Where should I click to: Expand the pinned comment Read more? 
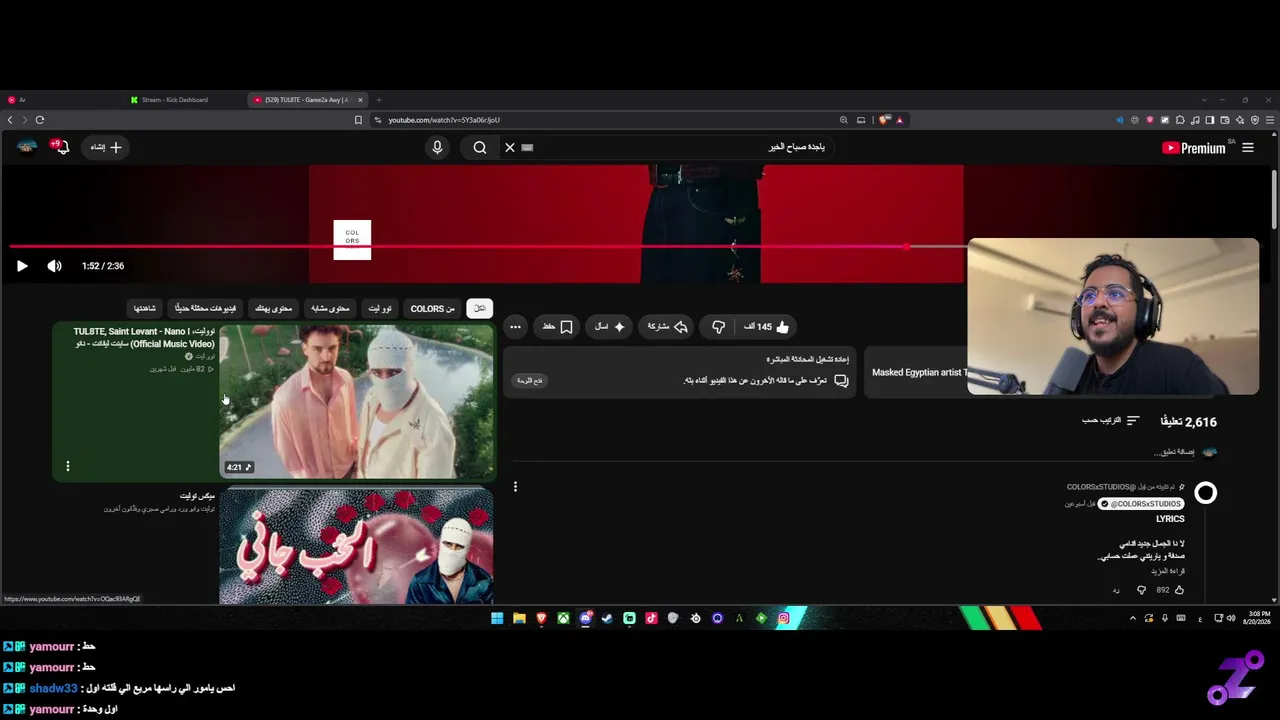1168,571
